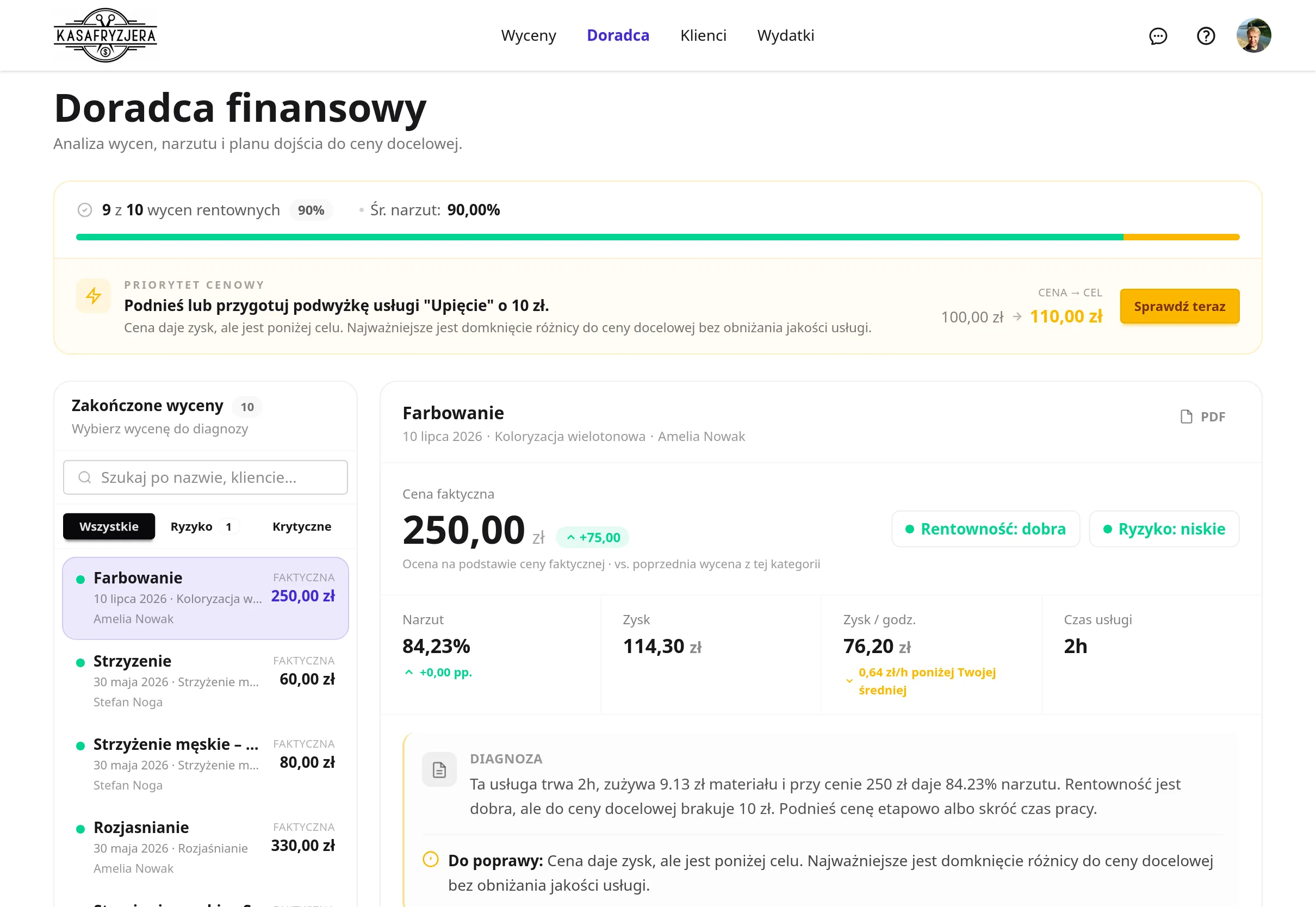Select the Doradca menu item
Viewport: 1316px width, 907px height.
[x=618, y=35]
